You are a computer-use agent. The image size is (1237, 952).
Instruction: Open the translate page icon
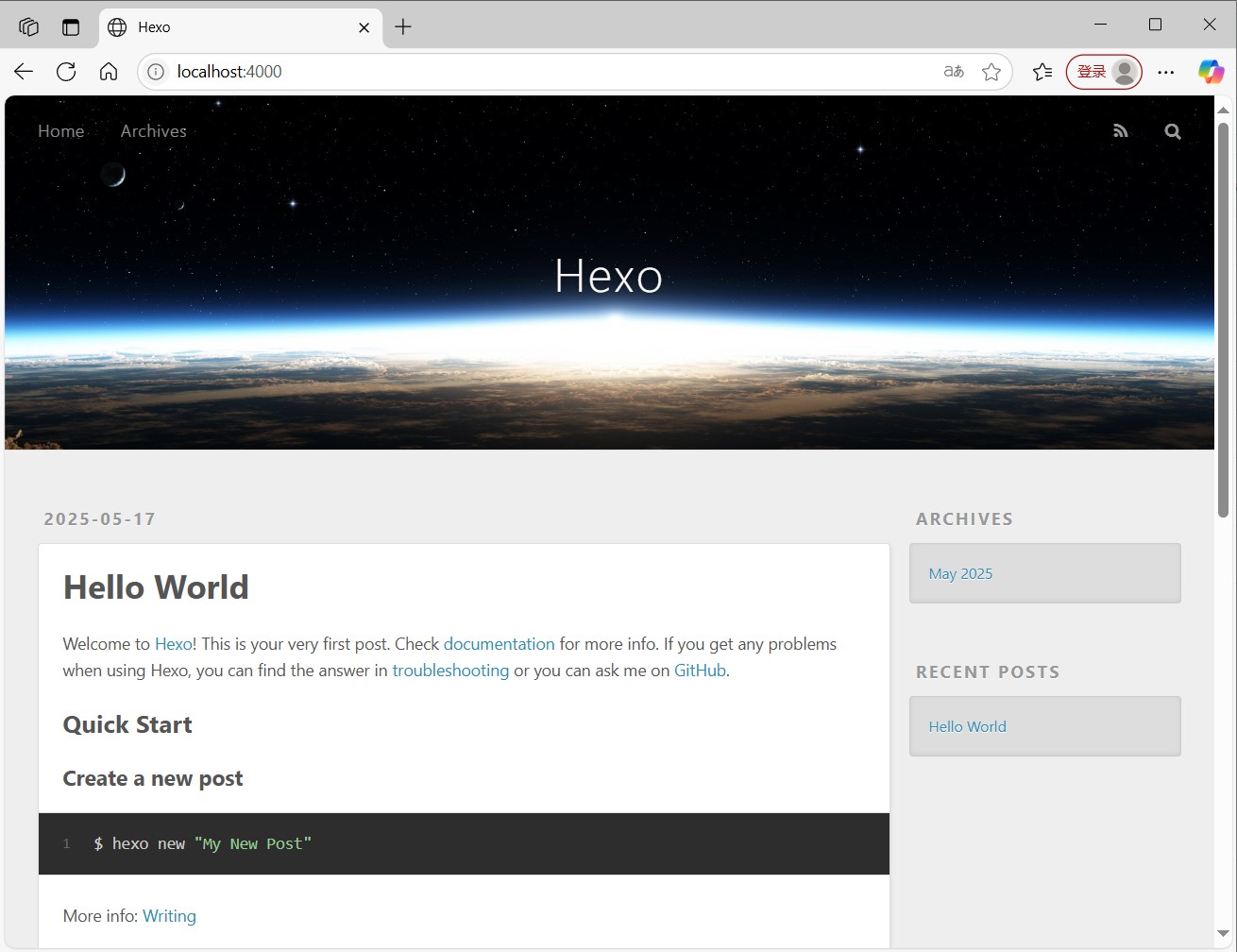coord(954,72)
